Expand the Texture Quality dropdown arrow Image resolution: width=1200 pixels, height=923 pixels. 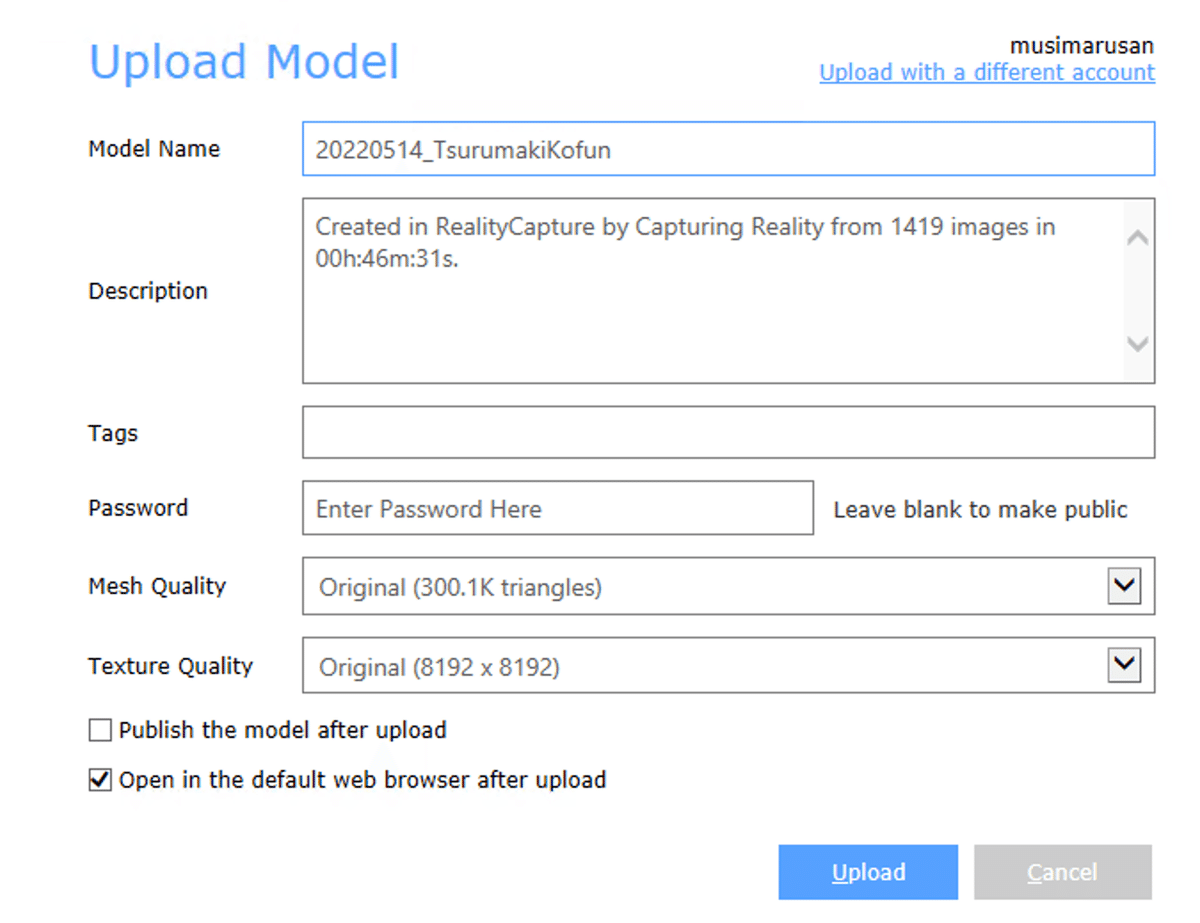[1124, 665]
